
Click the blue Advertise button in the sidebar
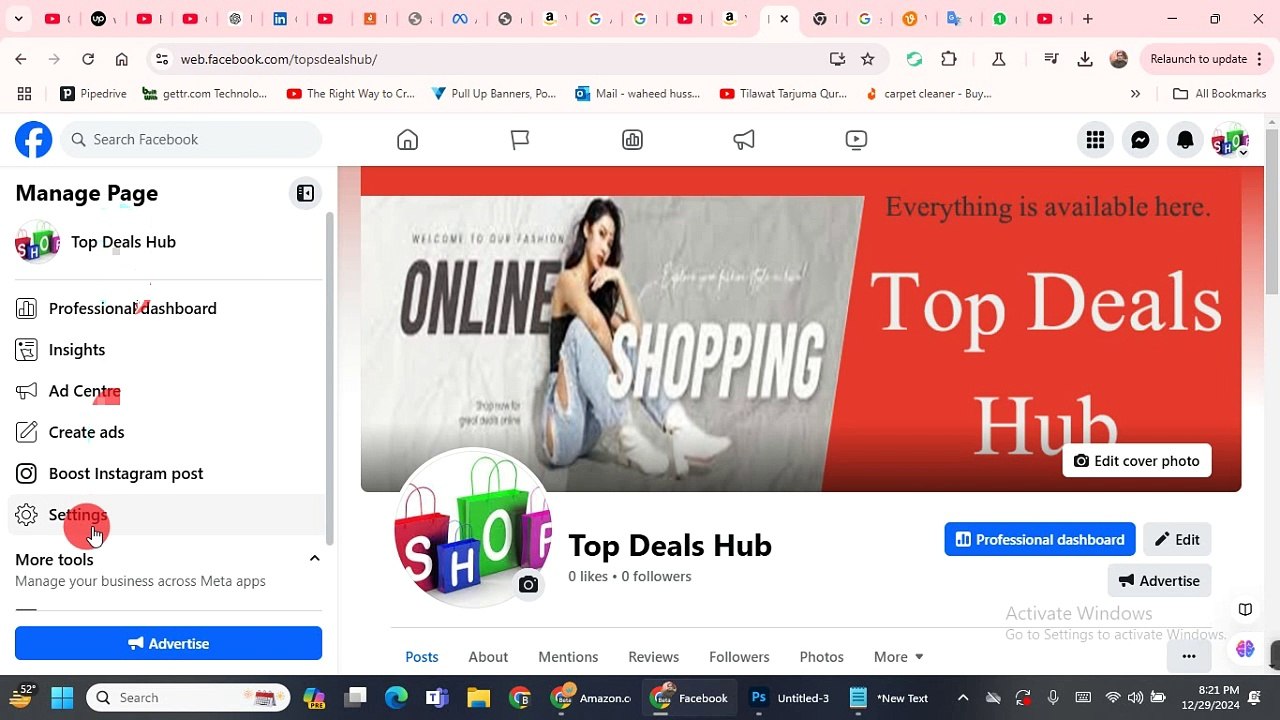point(168,644)
